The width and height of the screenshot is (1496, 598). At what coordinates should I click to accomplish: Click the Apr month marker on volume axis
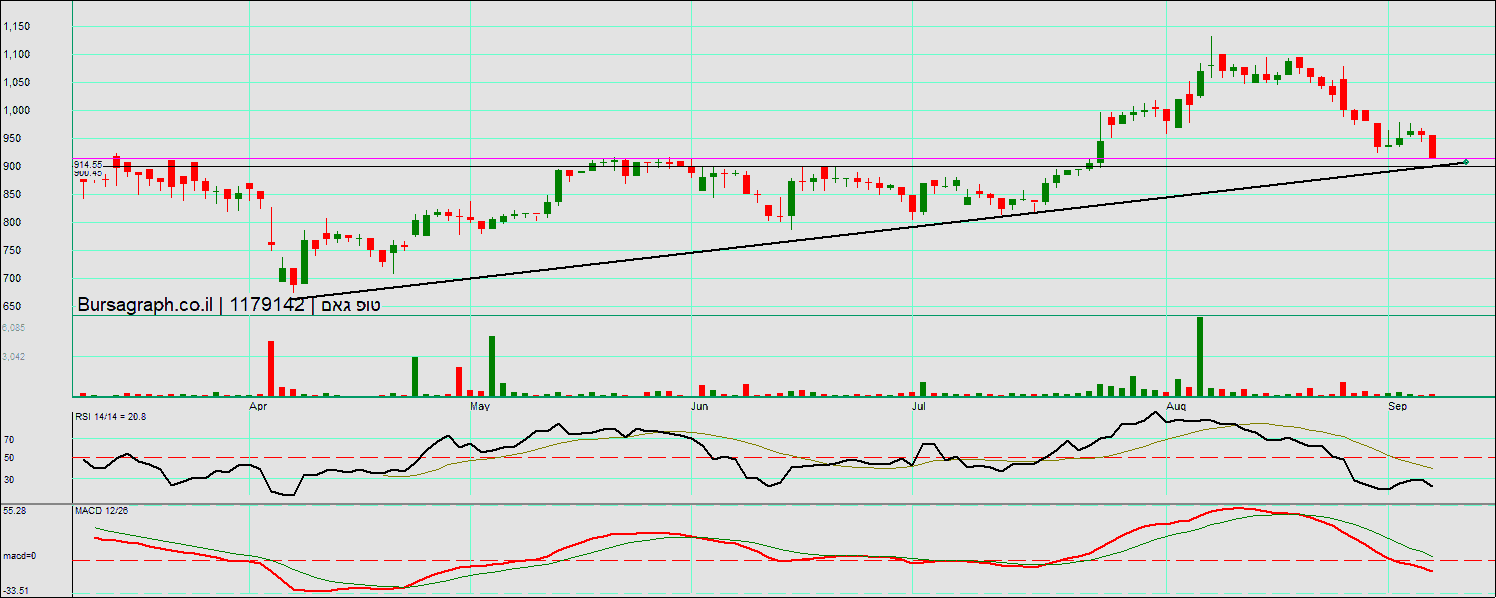258,407
